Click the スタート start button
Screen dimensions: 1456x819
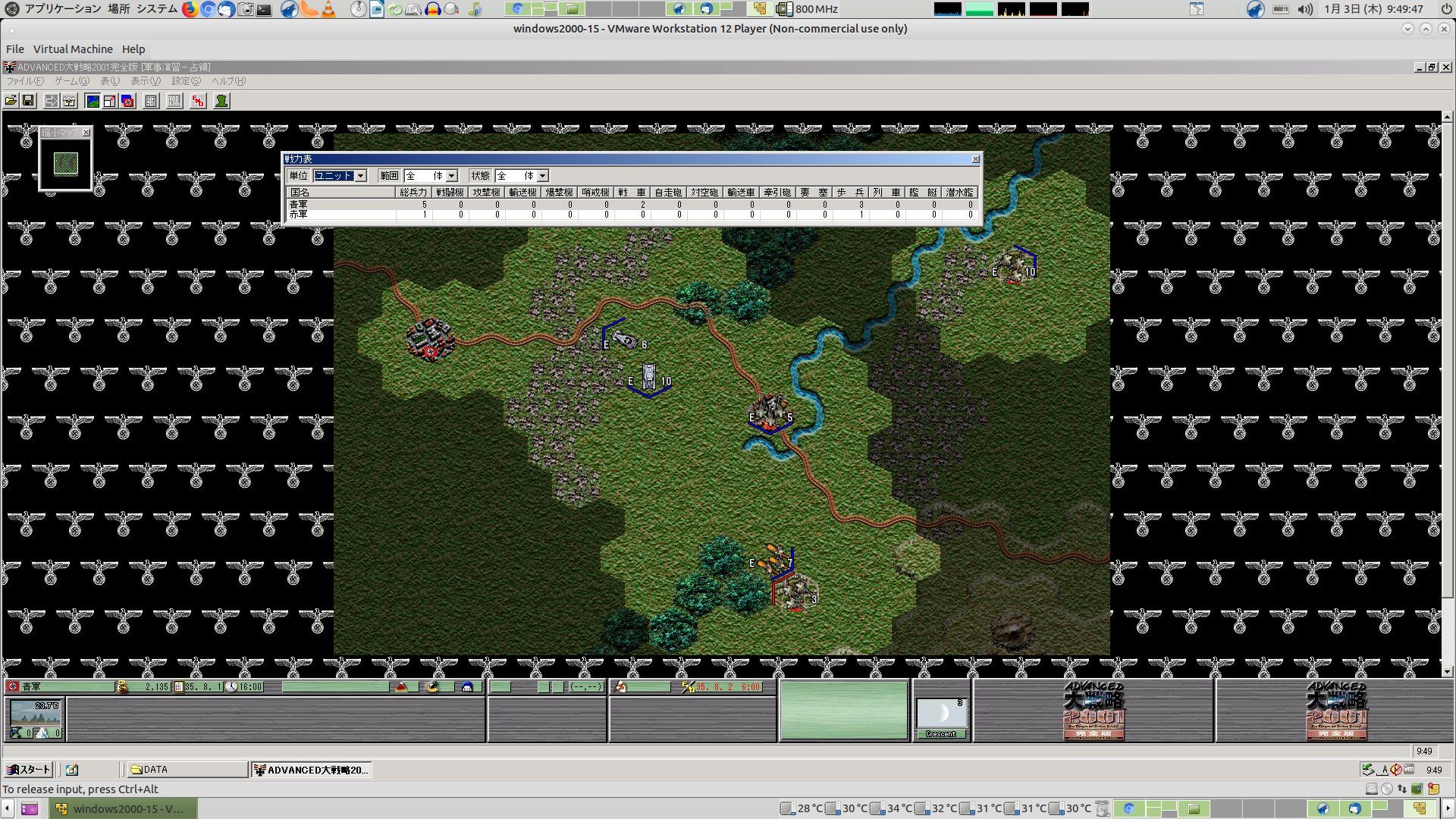[x=29, y=770]
